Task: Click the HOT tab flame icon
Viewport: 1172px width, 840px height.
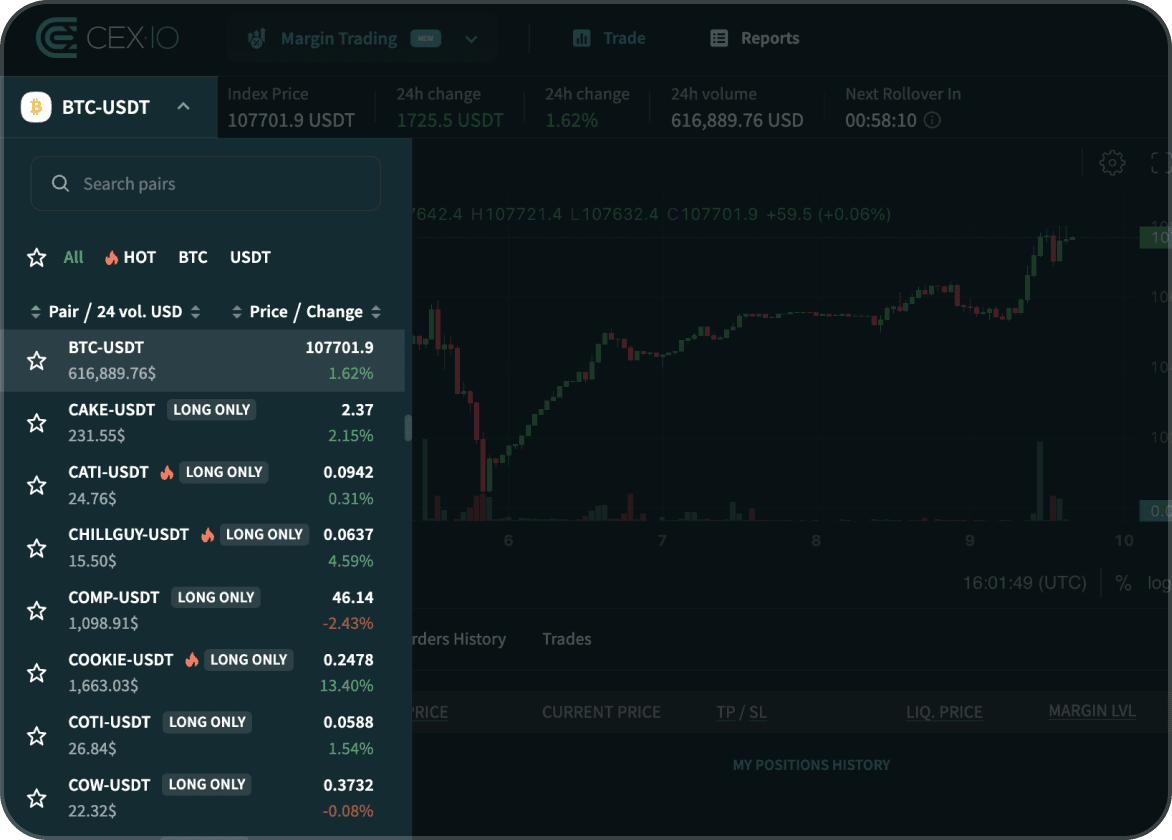Action: pos(111,258)
